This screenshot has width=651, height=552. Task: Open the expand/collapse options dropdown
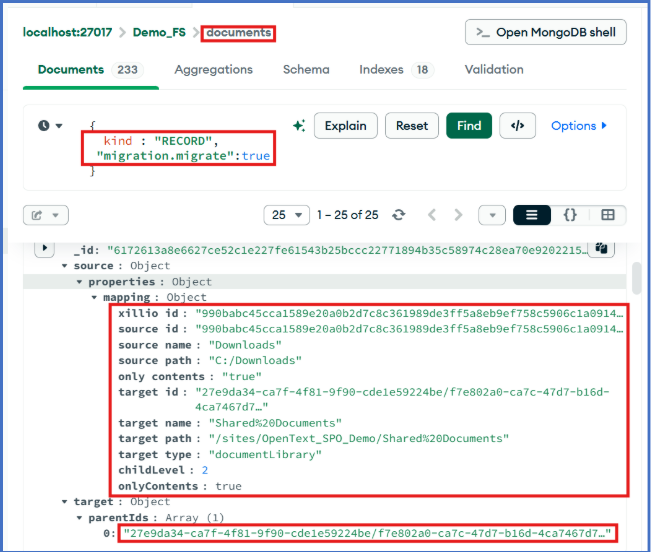pyautogui.click(x=492, y=215)
